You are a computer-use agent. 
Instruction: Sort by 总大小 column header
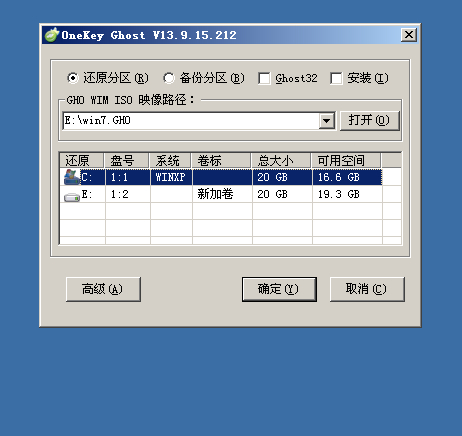(x=281, y=160)
